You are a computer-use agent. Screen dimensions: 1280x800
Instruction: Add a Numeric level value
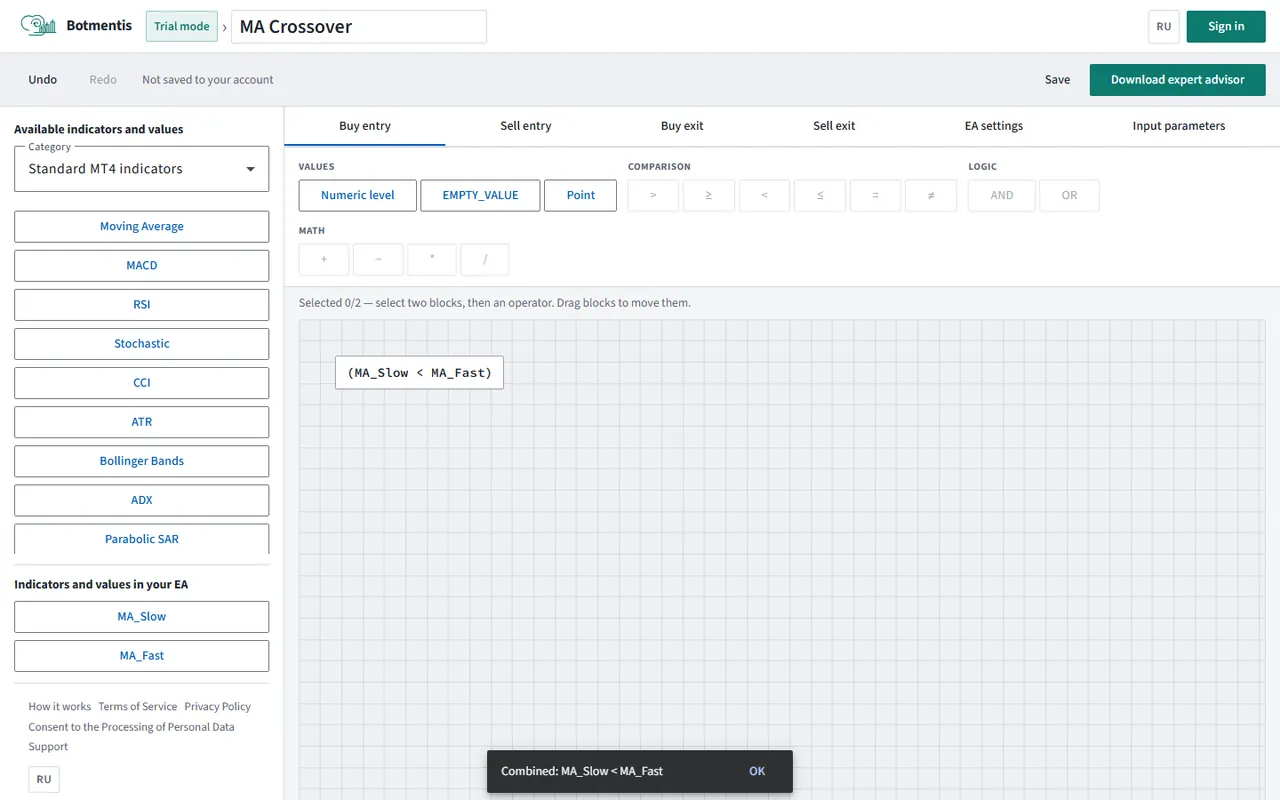click(x=358, y=195)
